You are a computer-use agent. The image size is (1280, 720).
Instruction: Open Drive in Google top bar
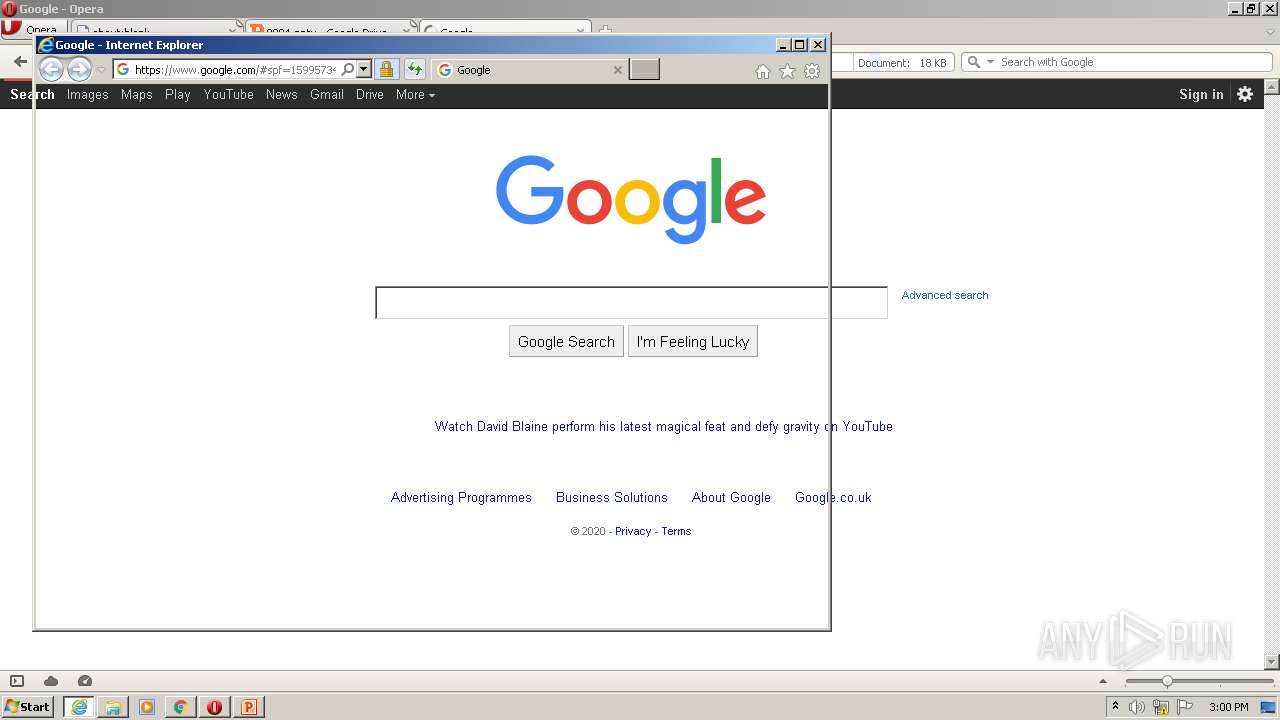[370, 94]
